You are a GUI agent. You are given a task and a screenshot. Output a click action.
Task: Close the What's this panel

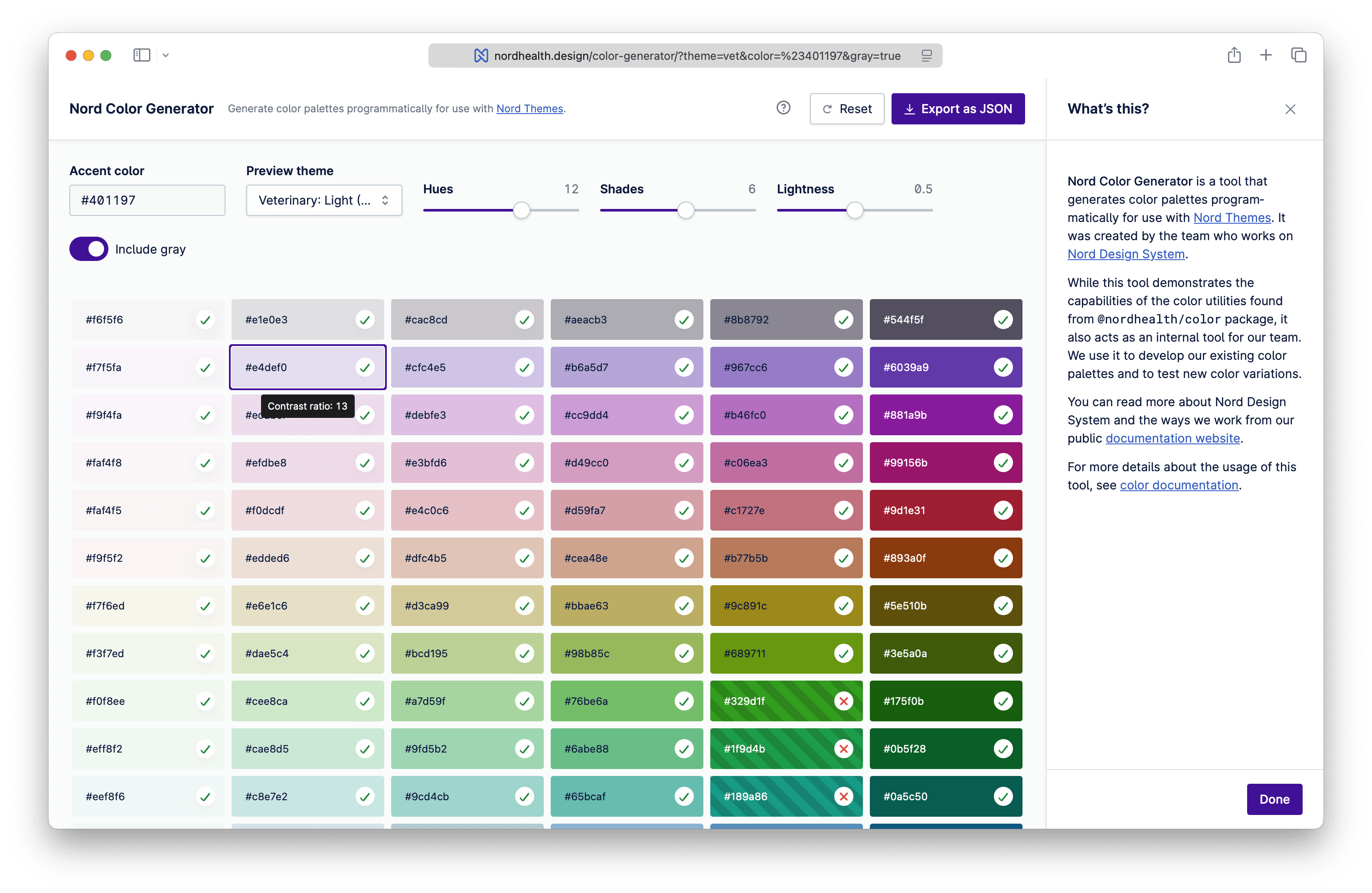click(x=1290, y=109)
